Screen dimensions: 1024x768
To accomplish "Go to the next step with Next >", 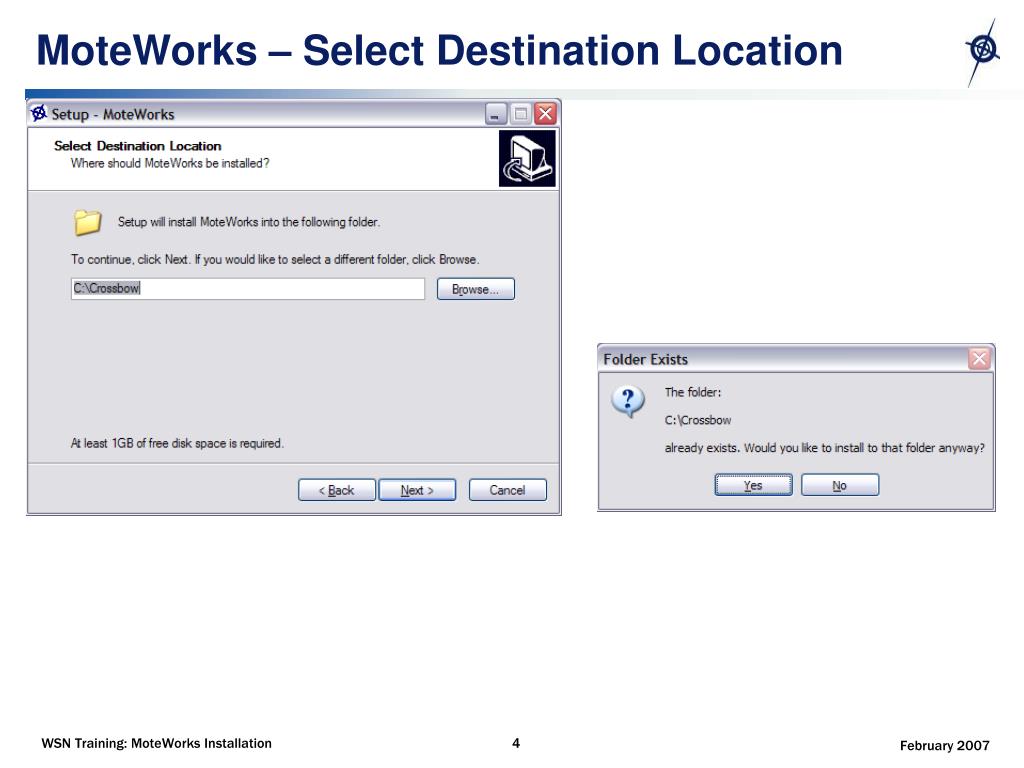I will coord(417,490).
